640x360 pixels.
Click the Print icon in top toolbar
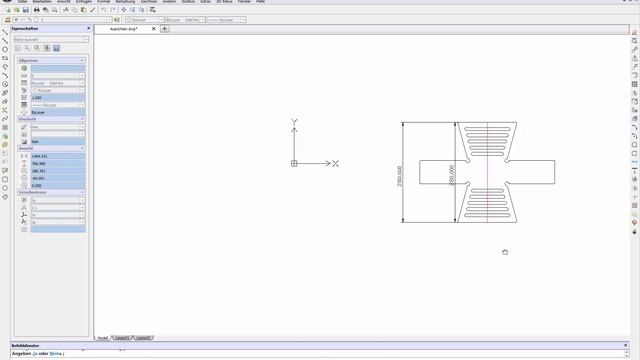(x=36, y=10)
